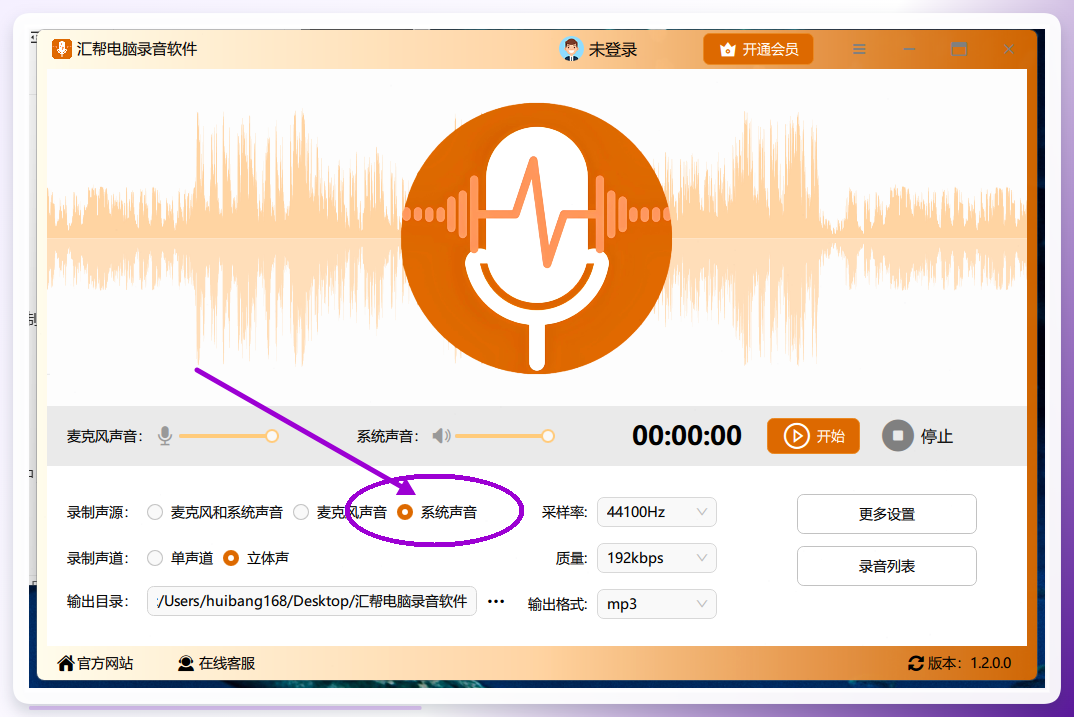Browse output folder with three-dots icon
1074x717 pixels.
pyautogui.click(x=496, y=601)
